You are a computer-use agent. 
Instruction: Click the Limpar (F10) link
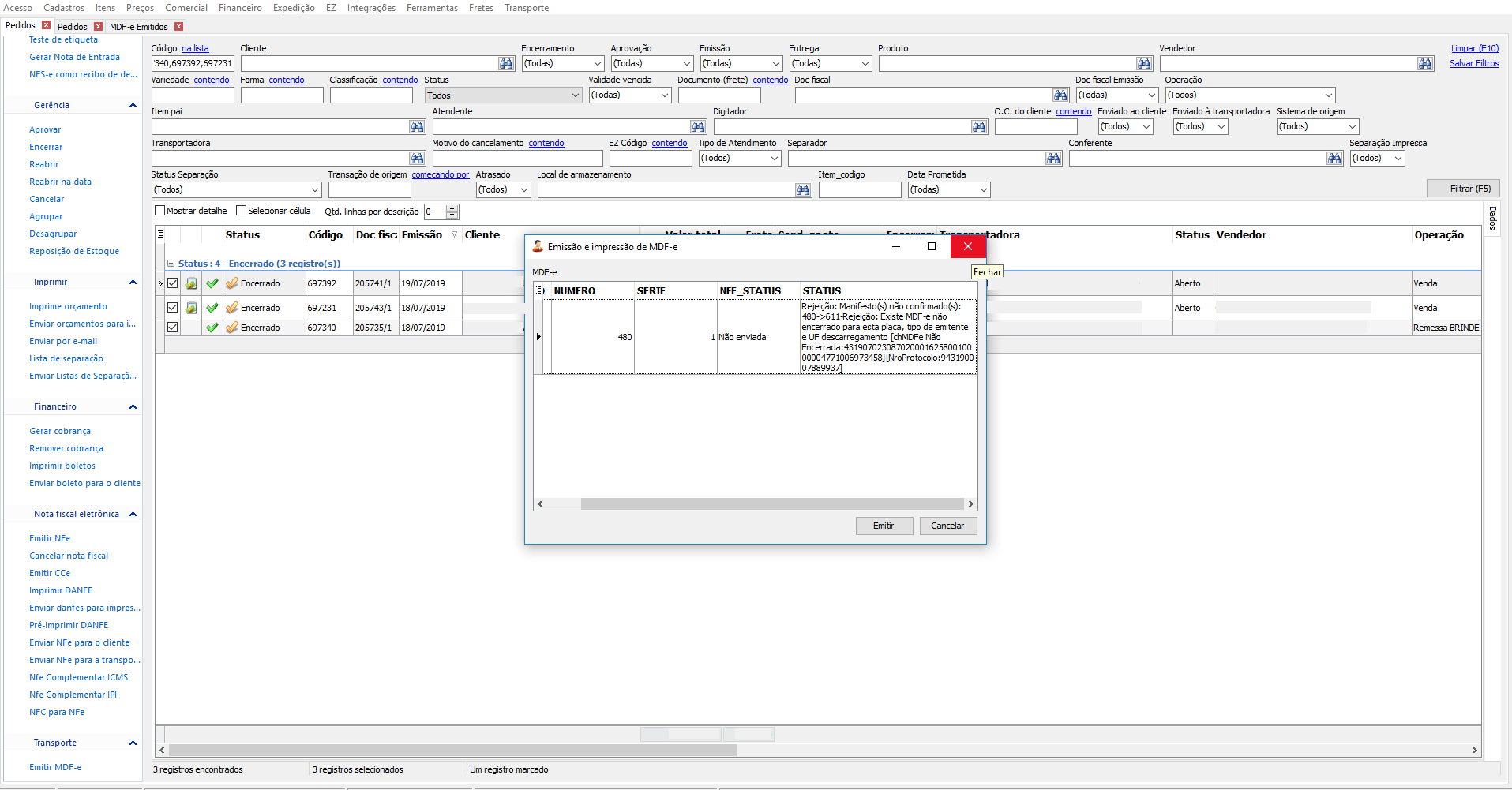pos(1475,48)
